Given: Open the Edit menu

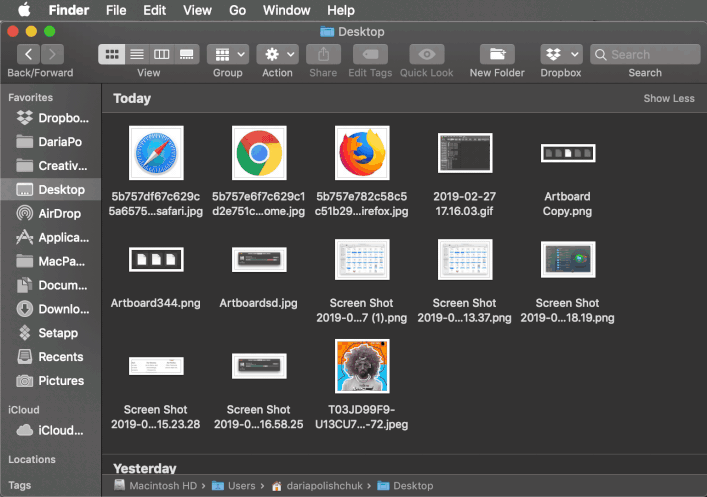Looking at the screenshot, I should (154, 10).
